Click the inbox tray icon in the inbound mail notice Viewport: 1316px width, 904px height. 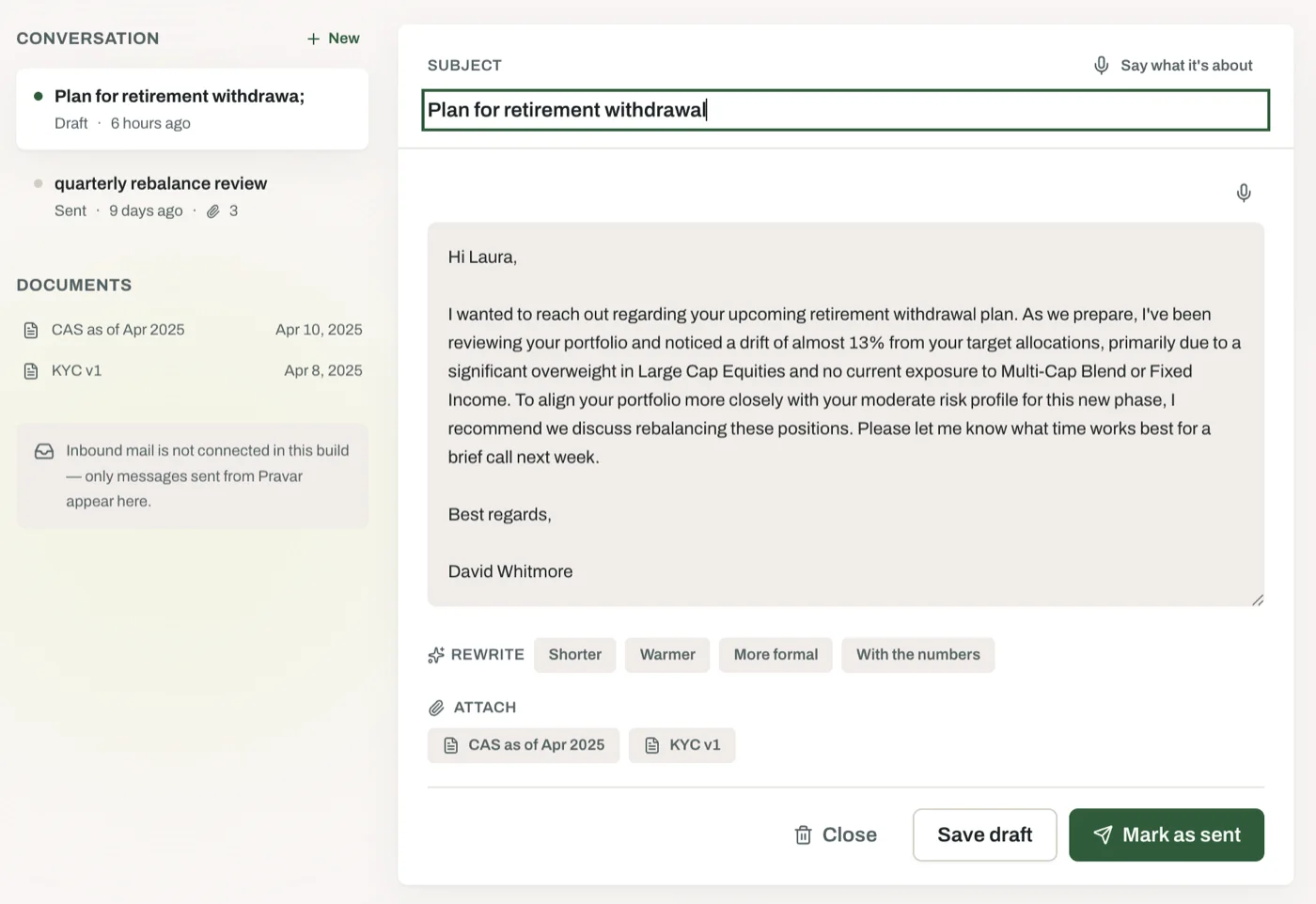point(44,451)
